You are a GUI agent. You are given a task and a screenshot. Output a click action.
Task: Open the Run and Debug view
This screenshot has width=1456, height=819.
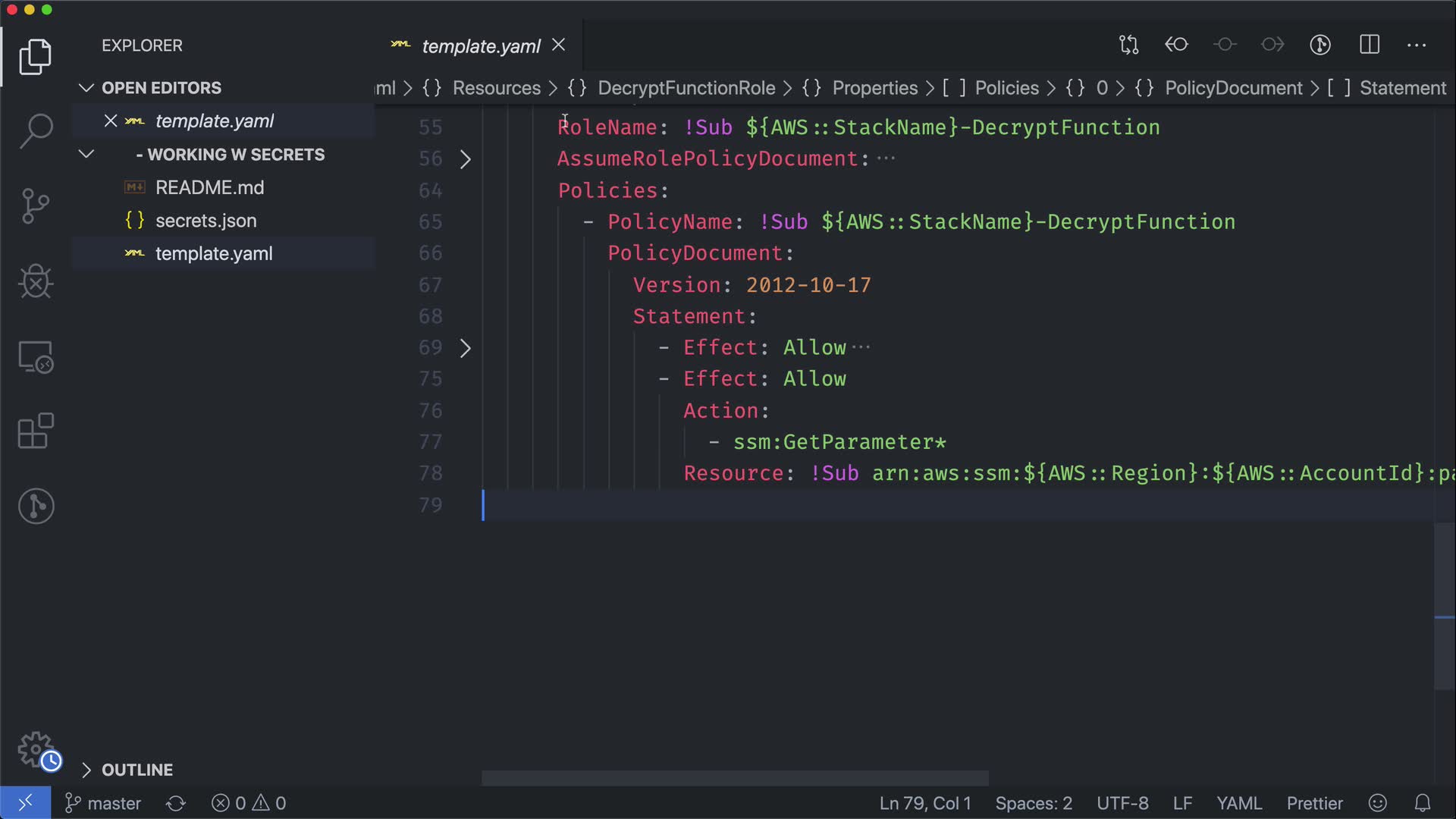coord(36,281)
